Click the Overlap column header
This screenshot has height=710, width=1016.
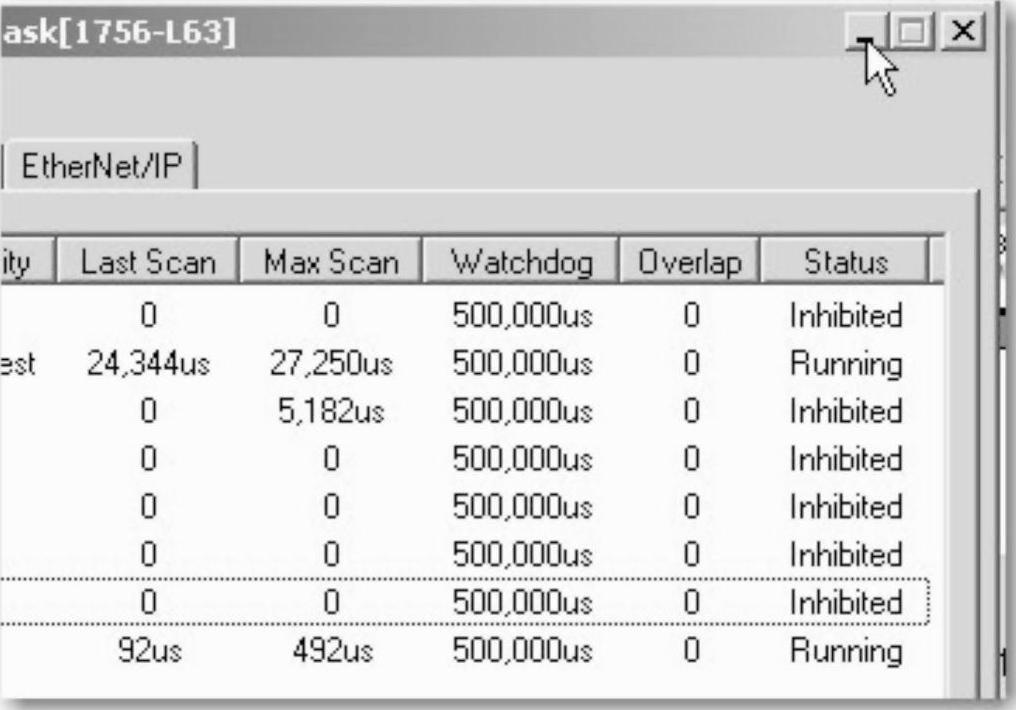pyautogui.click(x=691, y=263)
